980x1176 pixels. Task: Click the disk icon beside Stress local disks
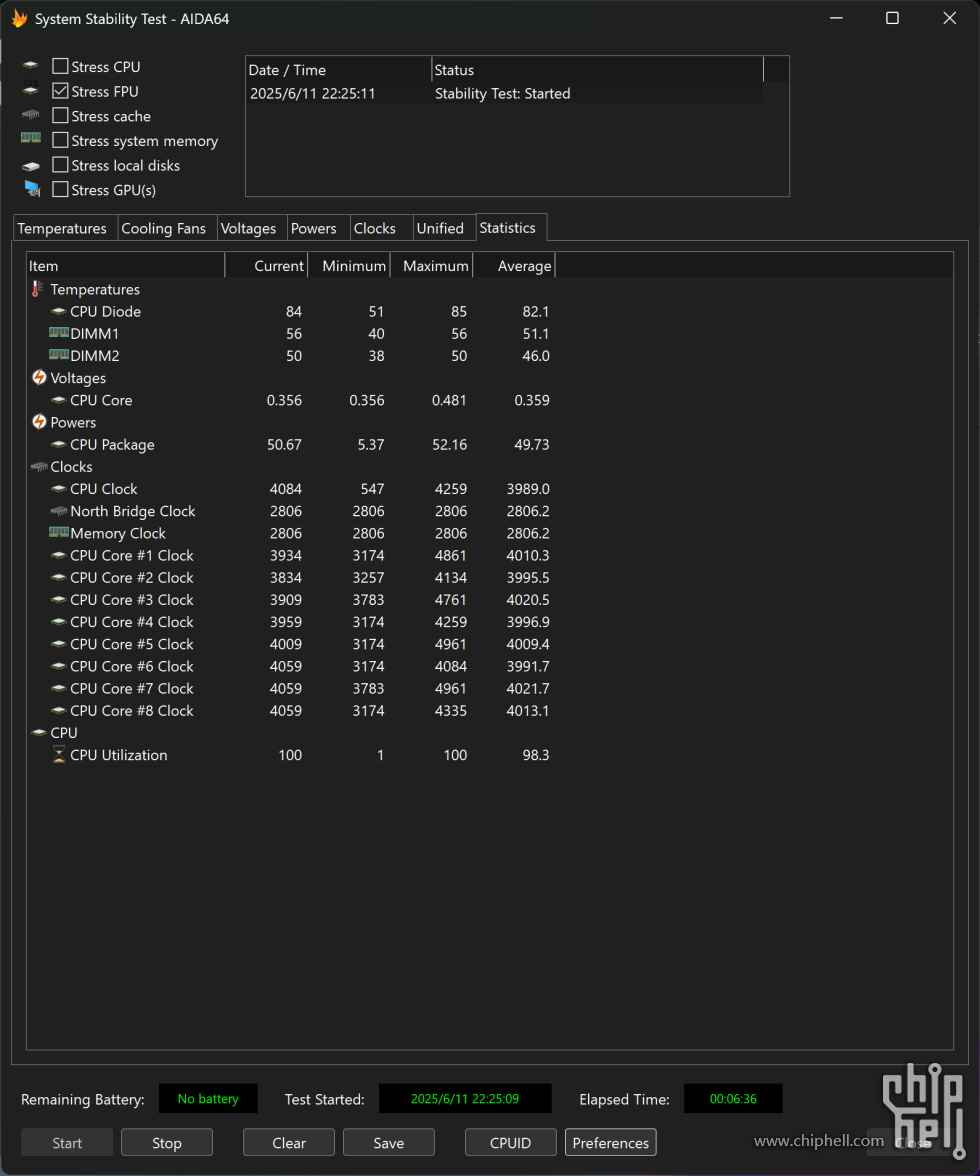[31, 166]
